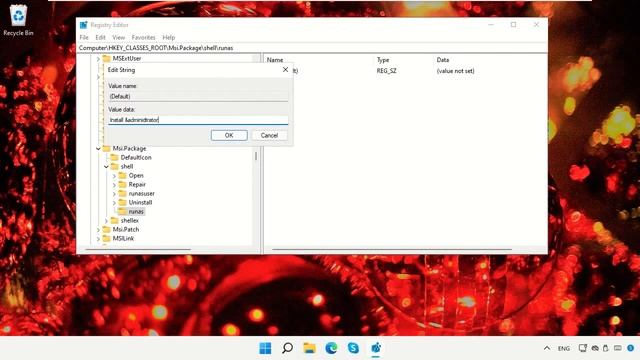Select the shellex key folder icon
This screenshot has width=640, height=360.
coord(115,220)
